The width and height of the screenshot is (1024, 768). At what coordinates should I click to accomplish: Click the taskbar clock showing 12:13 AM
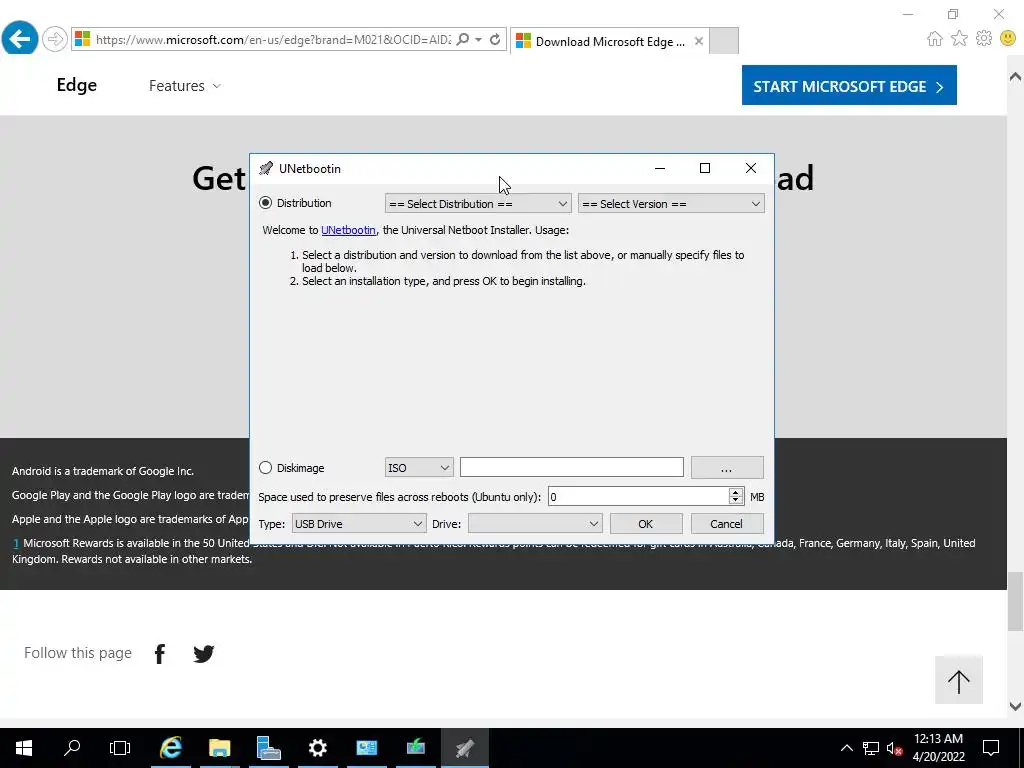pyautogui.click(x=938, y=748)
